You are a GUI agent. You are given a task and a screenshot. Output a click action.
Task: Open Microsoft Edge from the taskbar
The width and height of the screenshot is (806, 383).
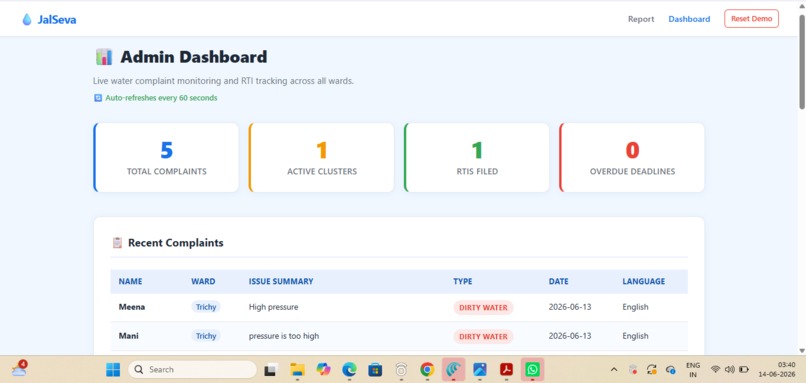(x=350, y=369)
